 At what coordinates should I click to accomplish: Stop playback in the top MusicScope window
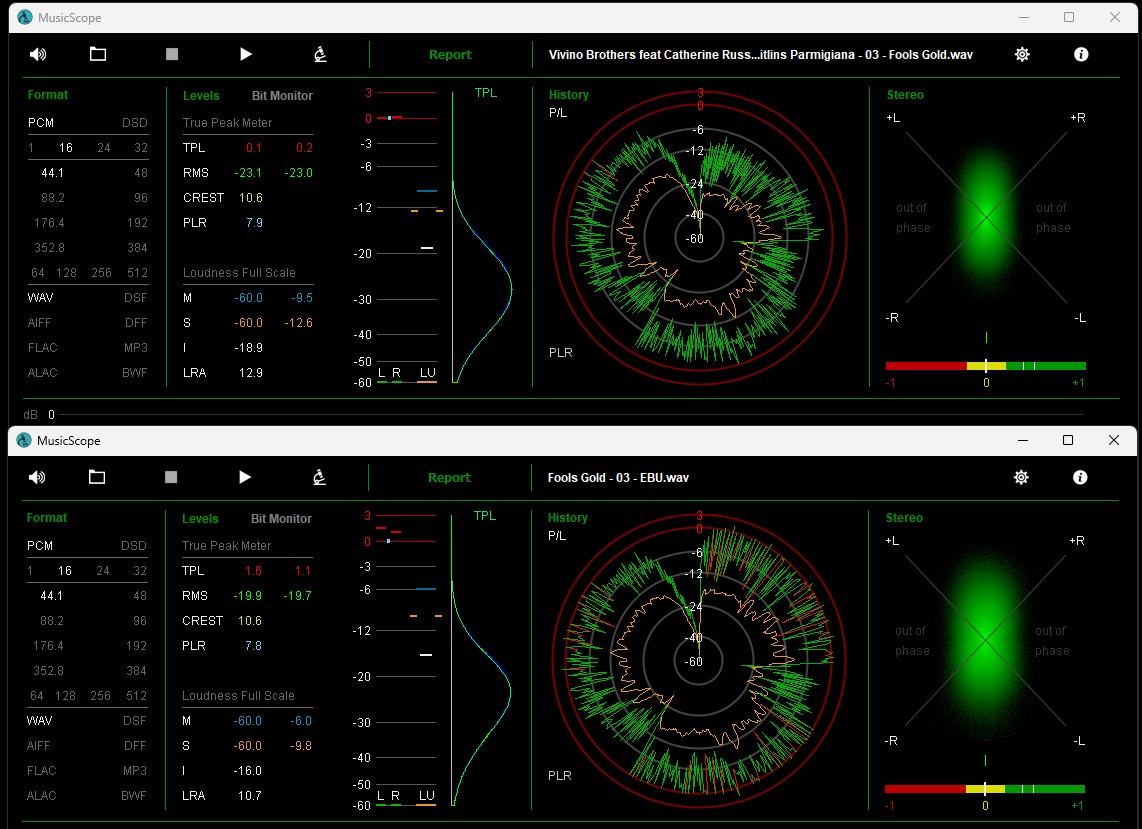coord(172,54)
